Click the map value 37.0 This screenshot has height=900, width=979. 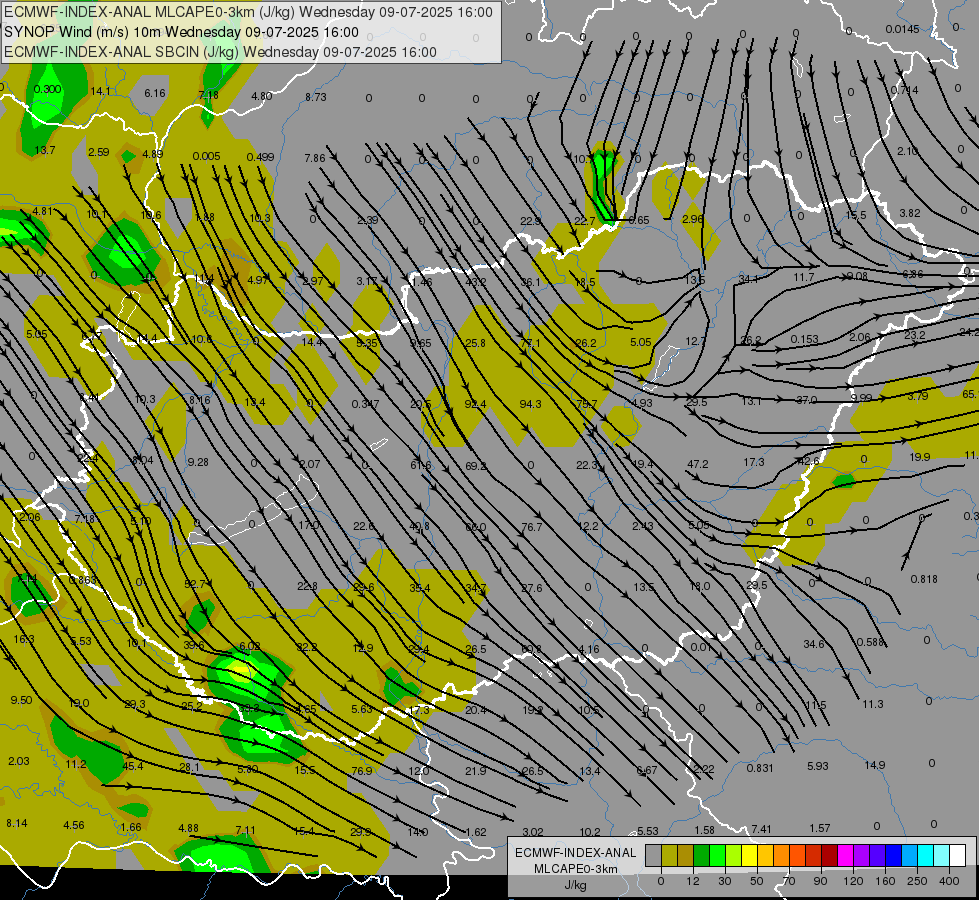pyautogui.click(x=806, y=400)
